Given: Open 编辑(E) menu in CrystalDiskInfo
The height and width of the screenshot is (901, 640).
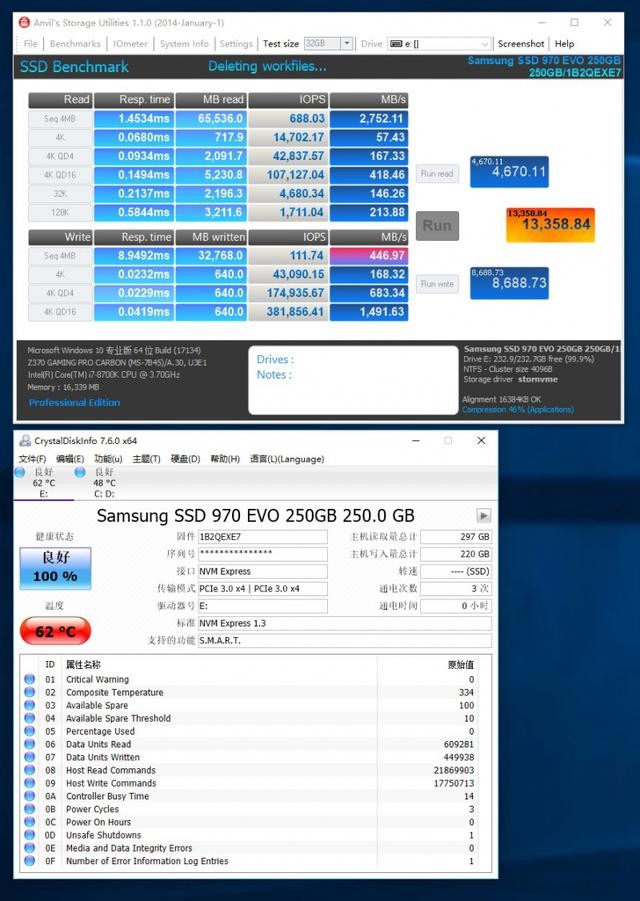Looking at the screenshot, I should click(x=70, y=459).
